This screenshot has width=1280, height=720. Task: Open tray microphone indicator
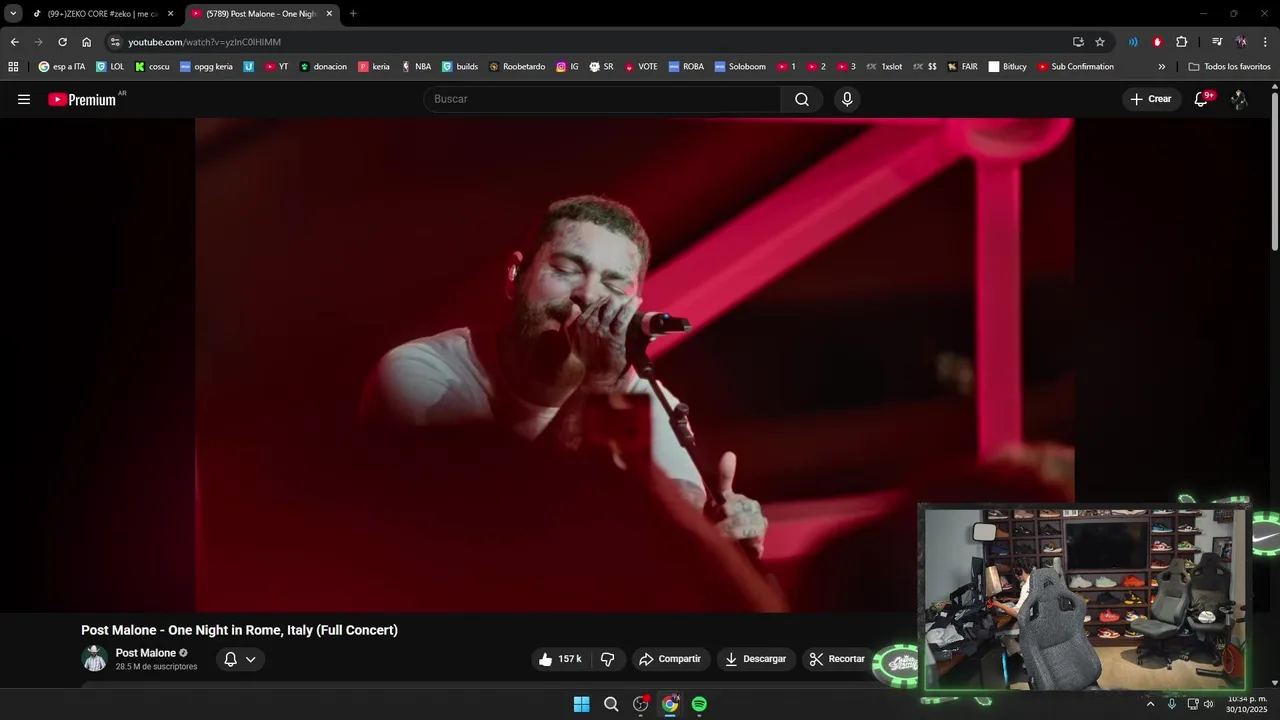1172,704
